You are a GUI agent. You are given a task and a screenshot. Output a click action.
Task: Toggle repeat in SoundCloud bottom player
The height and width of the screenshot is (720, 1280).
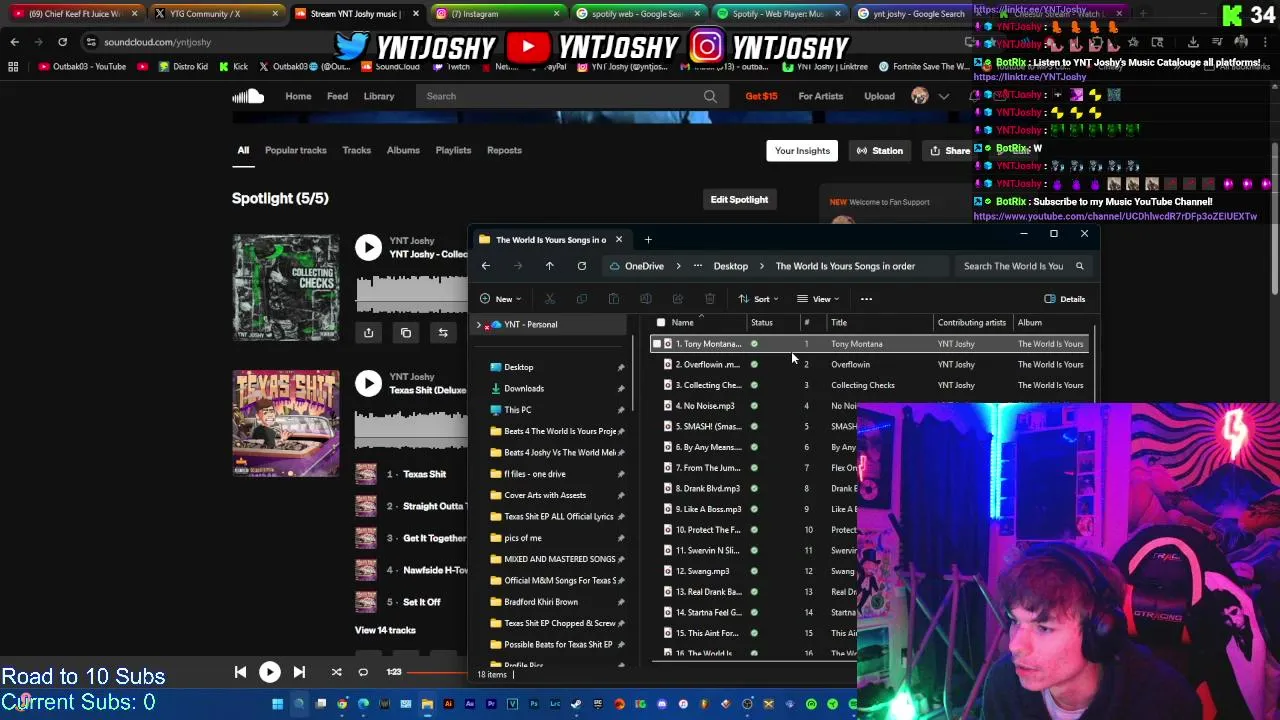click(363, 672)
